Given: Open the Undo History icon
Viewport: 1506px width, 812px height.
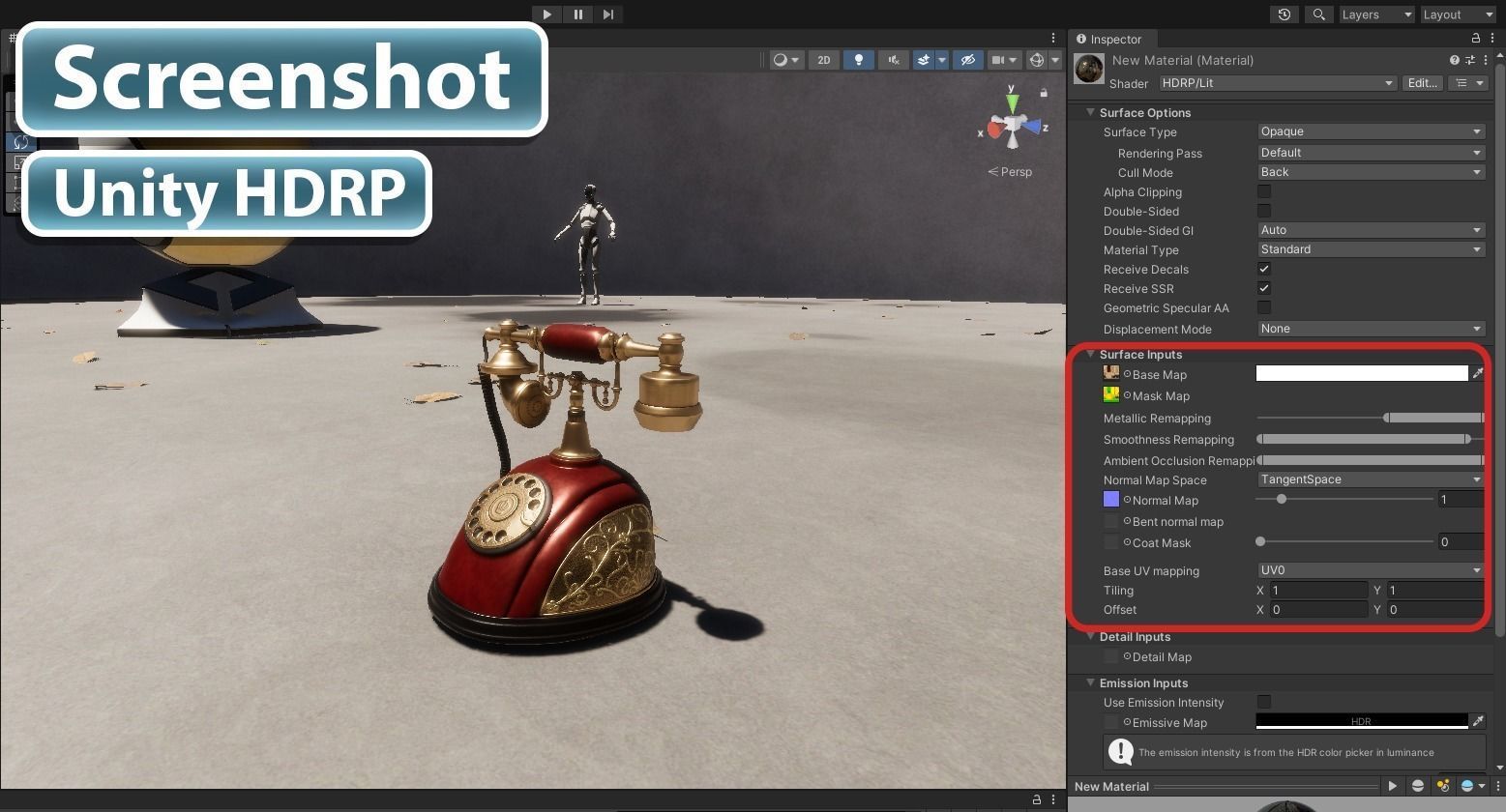Looking at the screenshot, I should [x=1285, y=14].
